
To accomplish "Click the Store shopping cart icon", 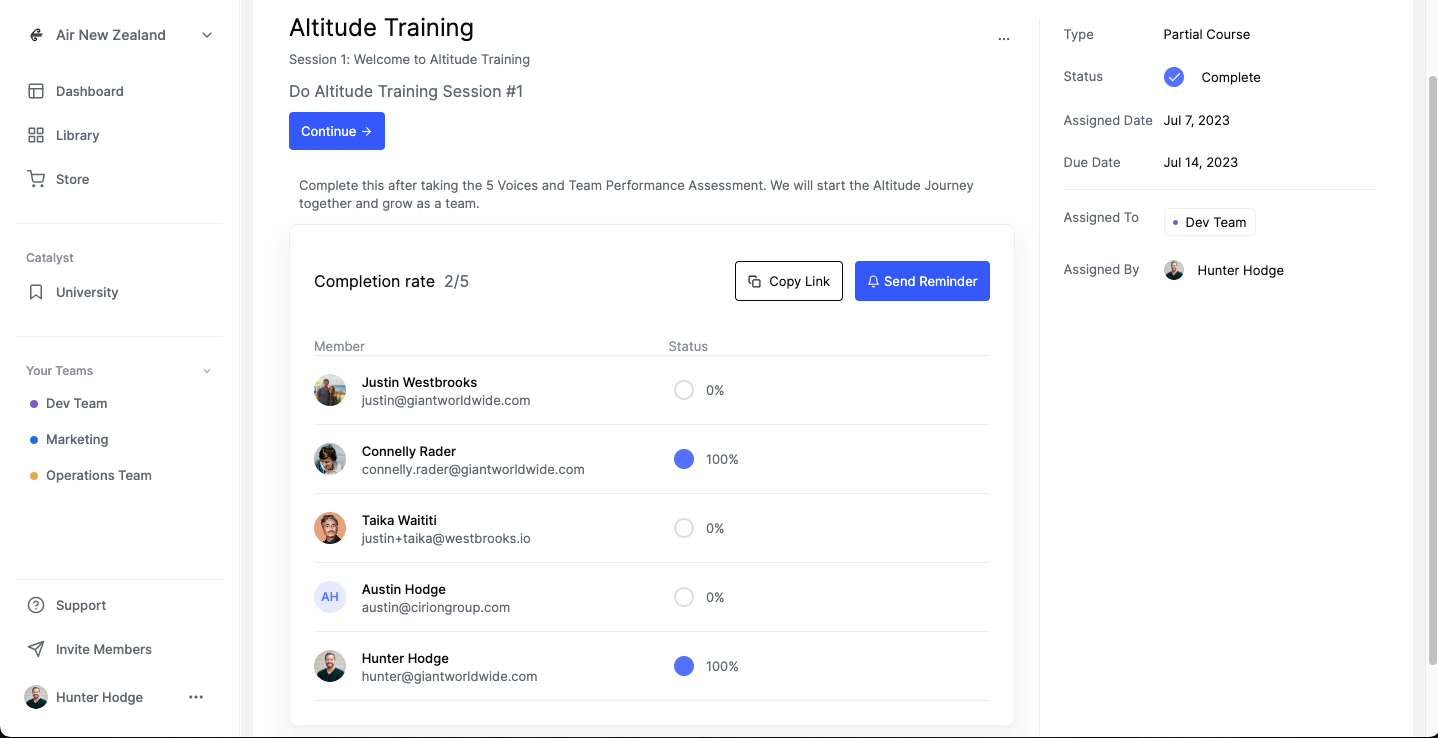I will pyautogui.click(x=36, y=179).
